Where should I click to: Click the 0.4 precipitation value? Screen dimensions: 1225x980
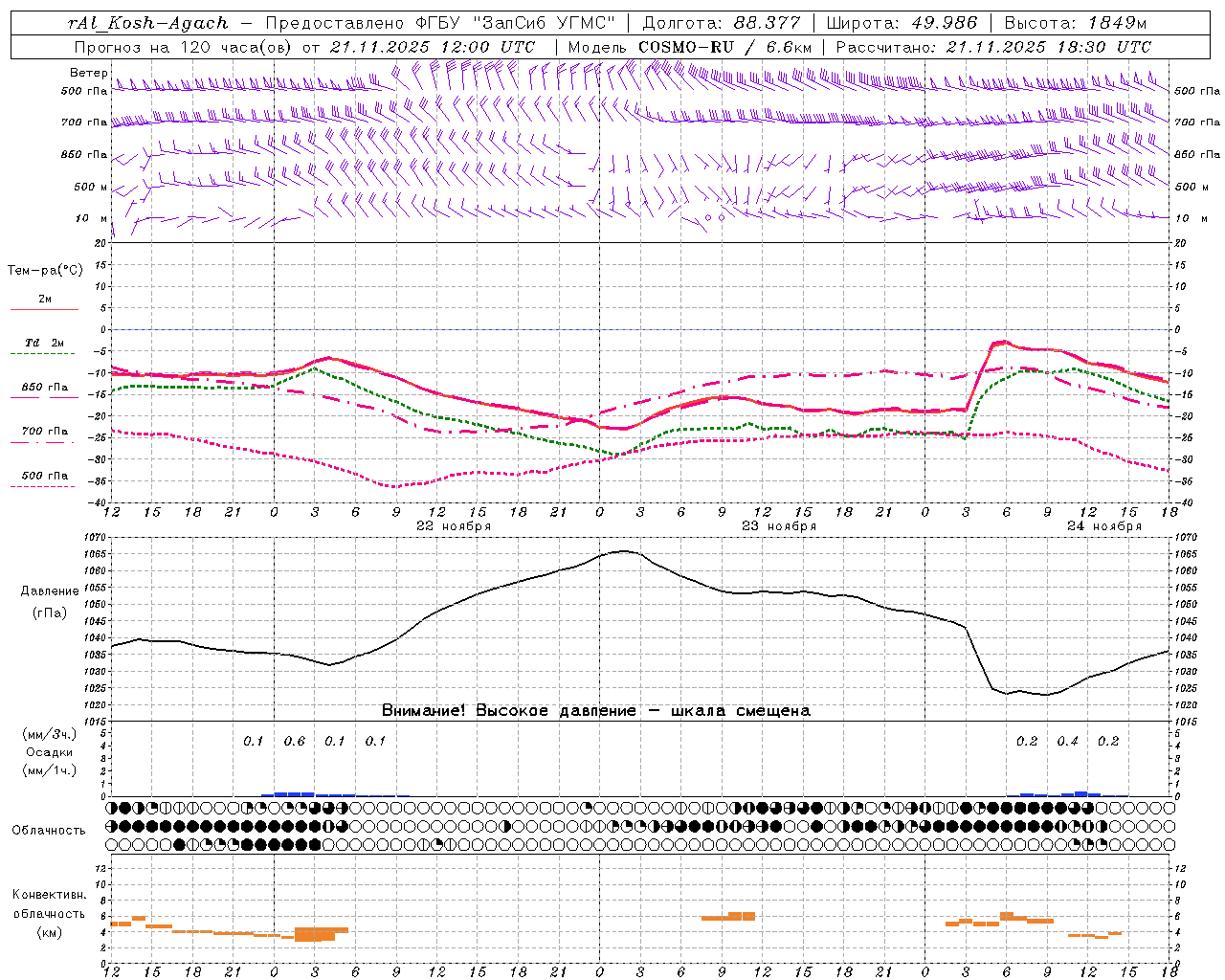1067,741
